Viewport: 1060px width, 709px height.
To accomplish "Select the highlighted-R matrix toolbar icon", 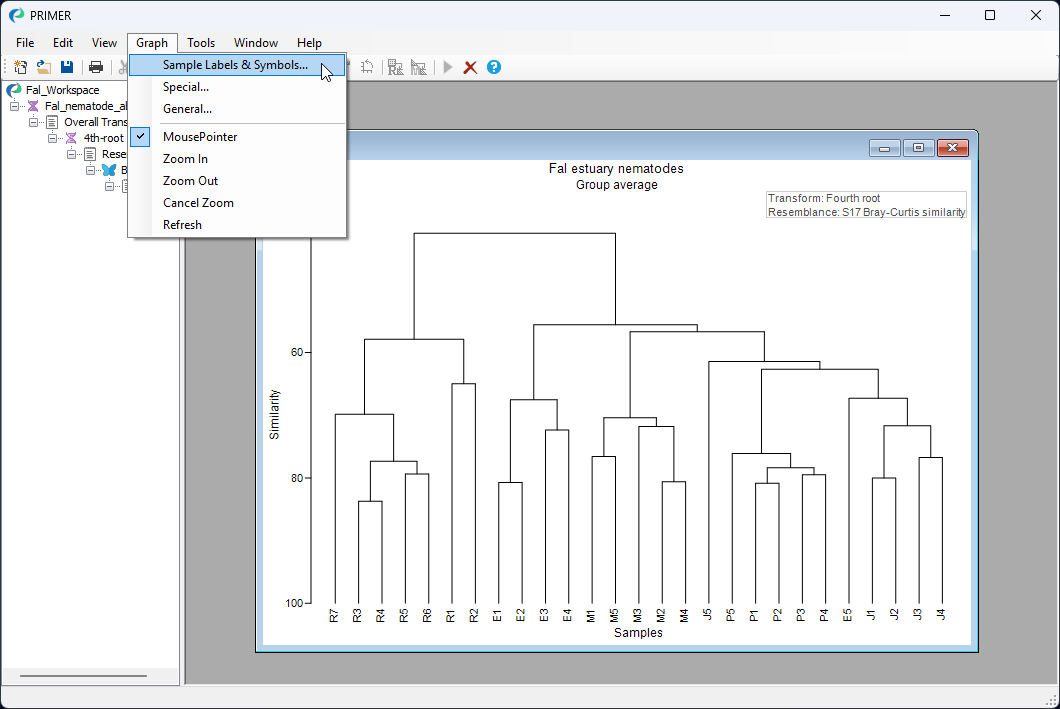I will (x=395, y=67).
